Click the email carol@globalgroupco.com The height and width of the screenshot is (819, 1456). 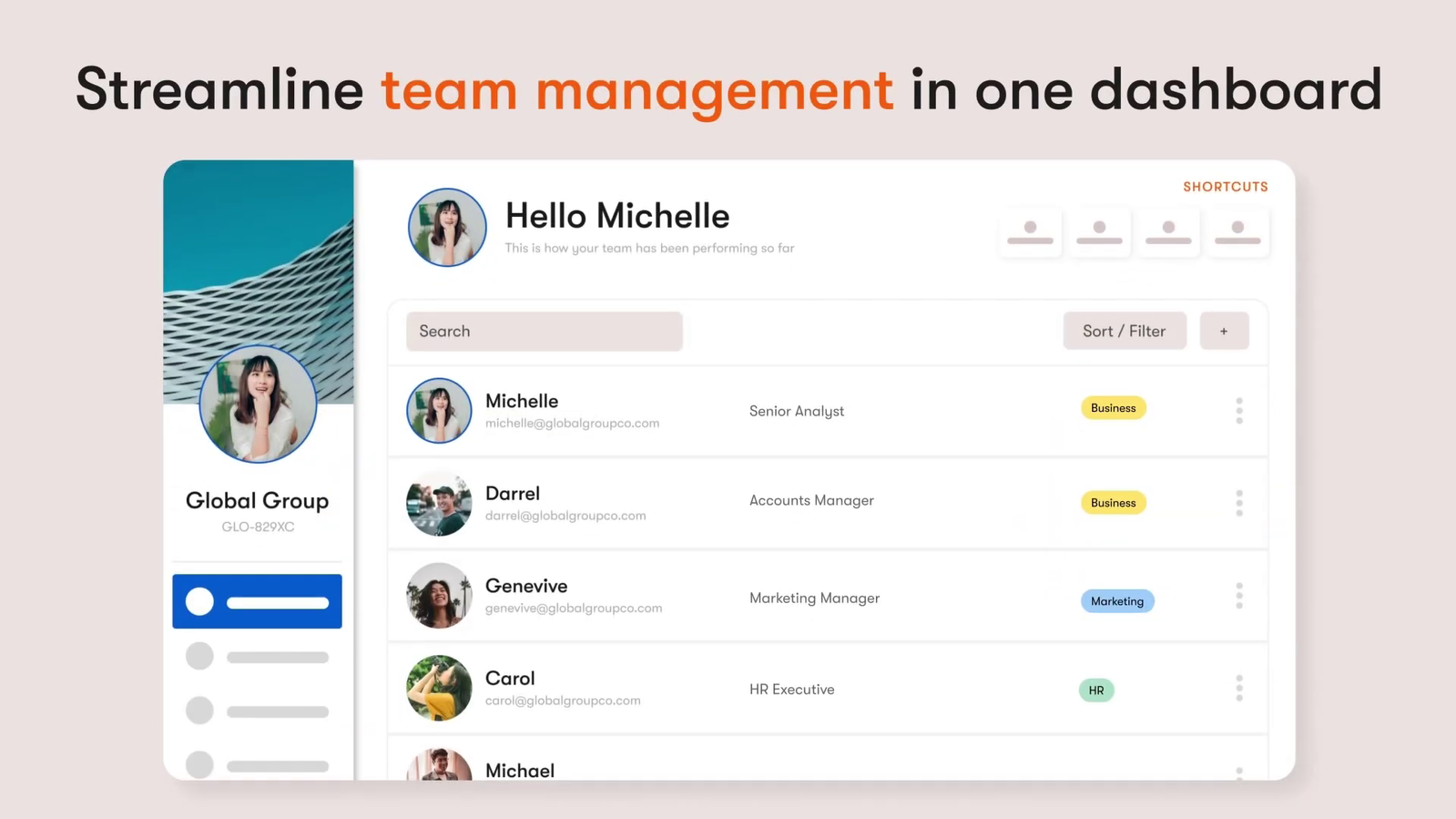(563, 701)
